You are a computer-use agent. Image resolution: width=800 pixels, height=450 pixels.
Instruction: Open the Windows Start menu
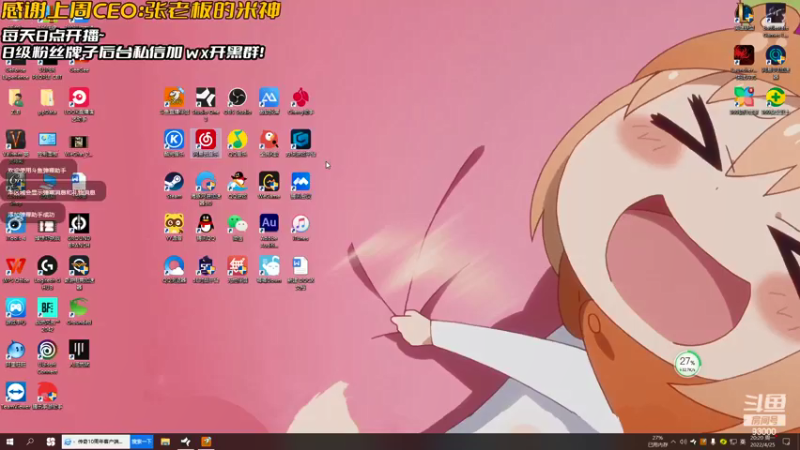tap(10, 442)
